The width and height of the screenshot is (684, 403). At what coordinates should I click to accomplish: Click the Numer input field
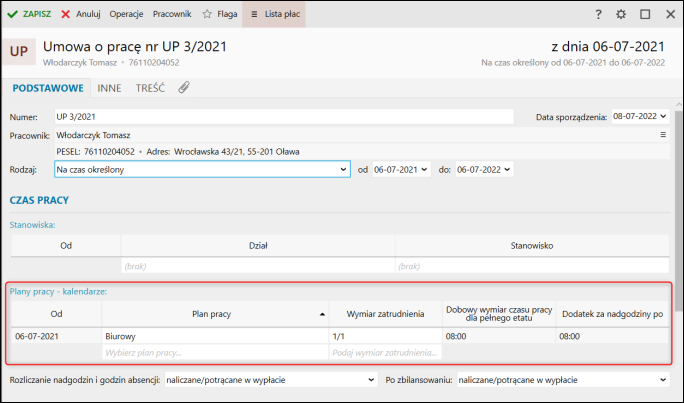(284, 117)
